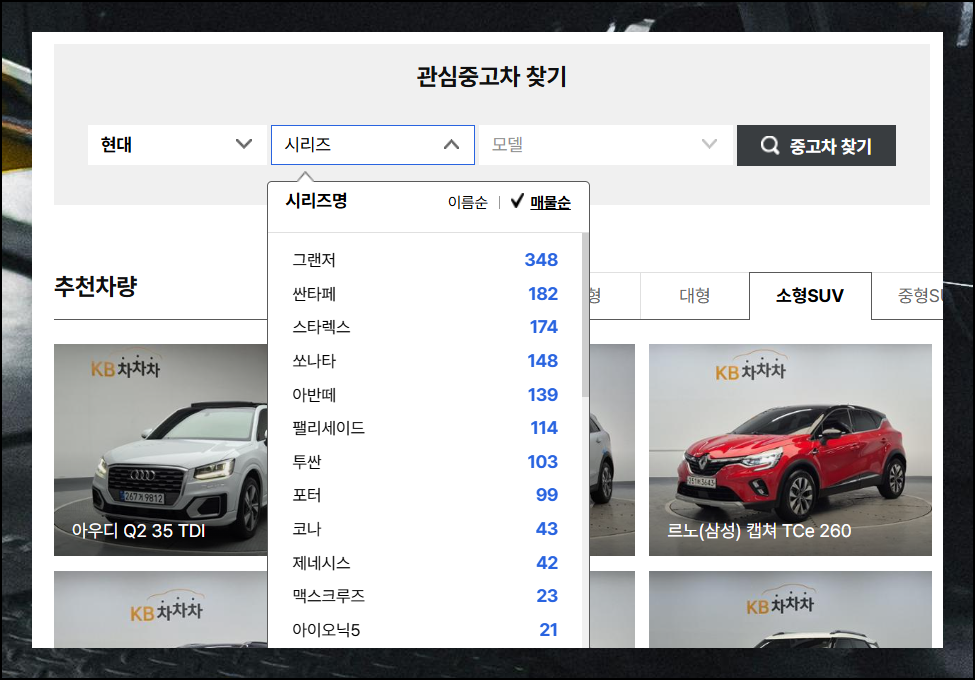Sort series by 매물순
Screen dimensions: 975x680
pyautogui.click(x=550, y=203)
